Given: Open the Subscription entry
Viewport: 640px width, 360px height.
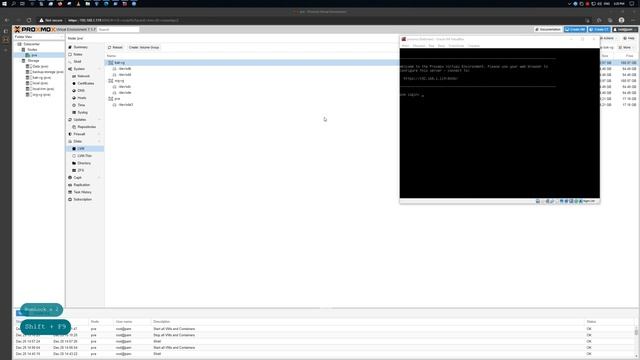Looking at the screenshot, I should click(82, 200).
